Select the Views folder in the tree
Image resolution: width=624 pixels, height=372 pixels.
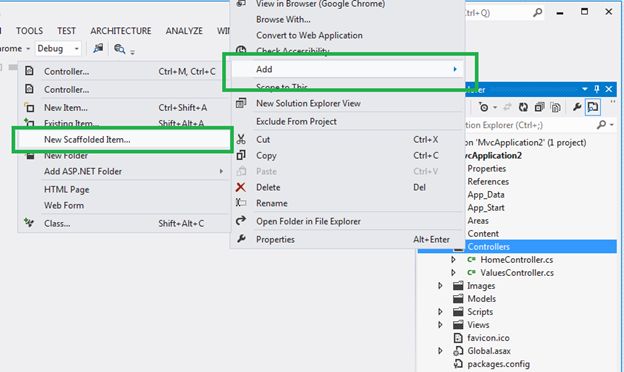pos(478,325)
